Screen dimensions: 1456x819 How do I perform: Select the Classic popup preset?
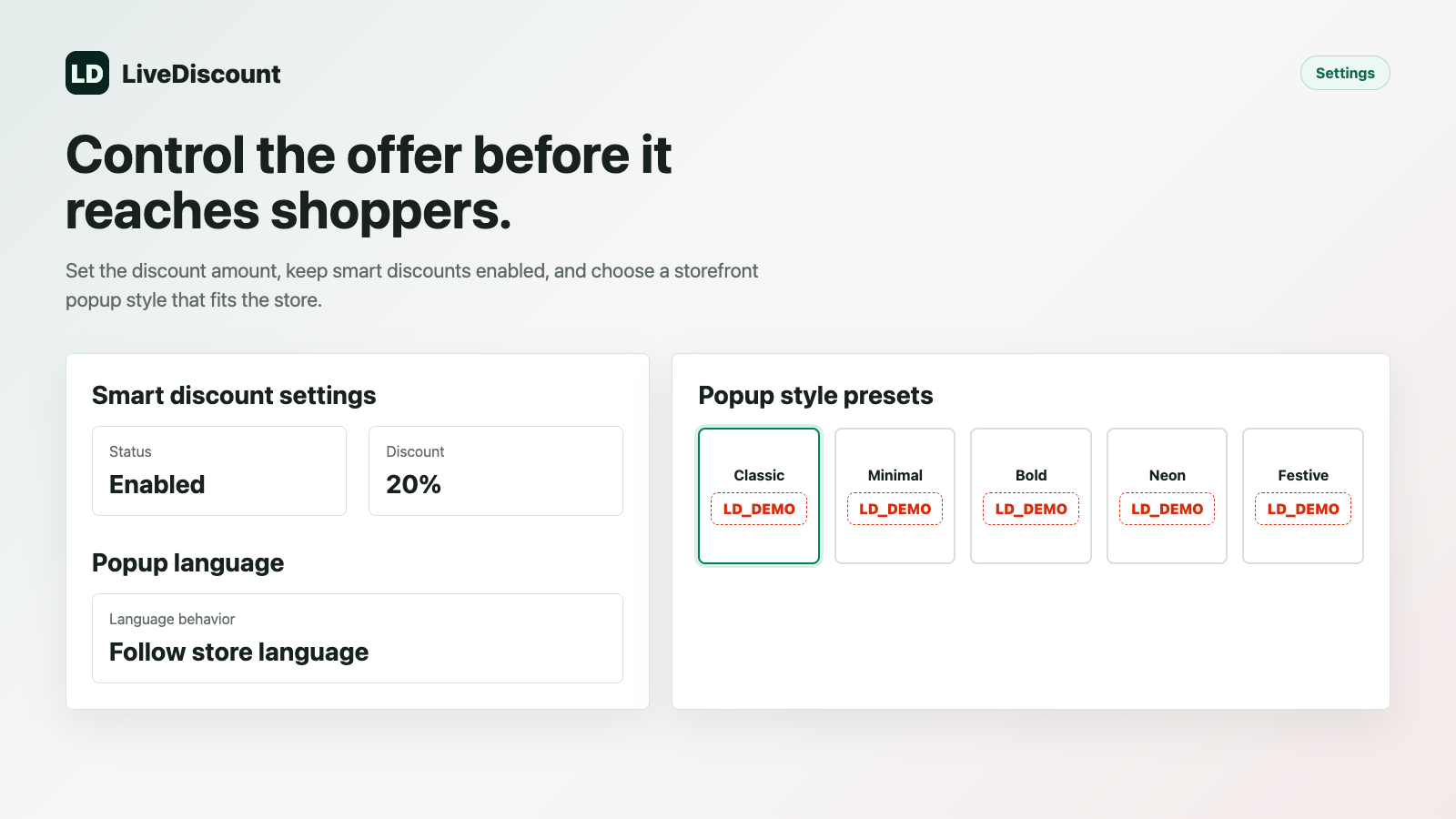pos(759,496)
